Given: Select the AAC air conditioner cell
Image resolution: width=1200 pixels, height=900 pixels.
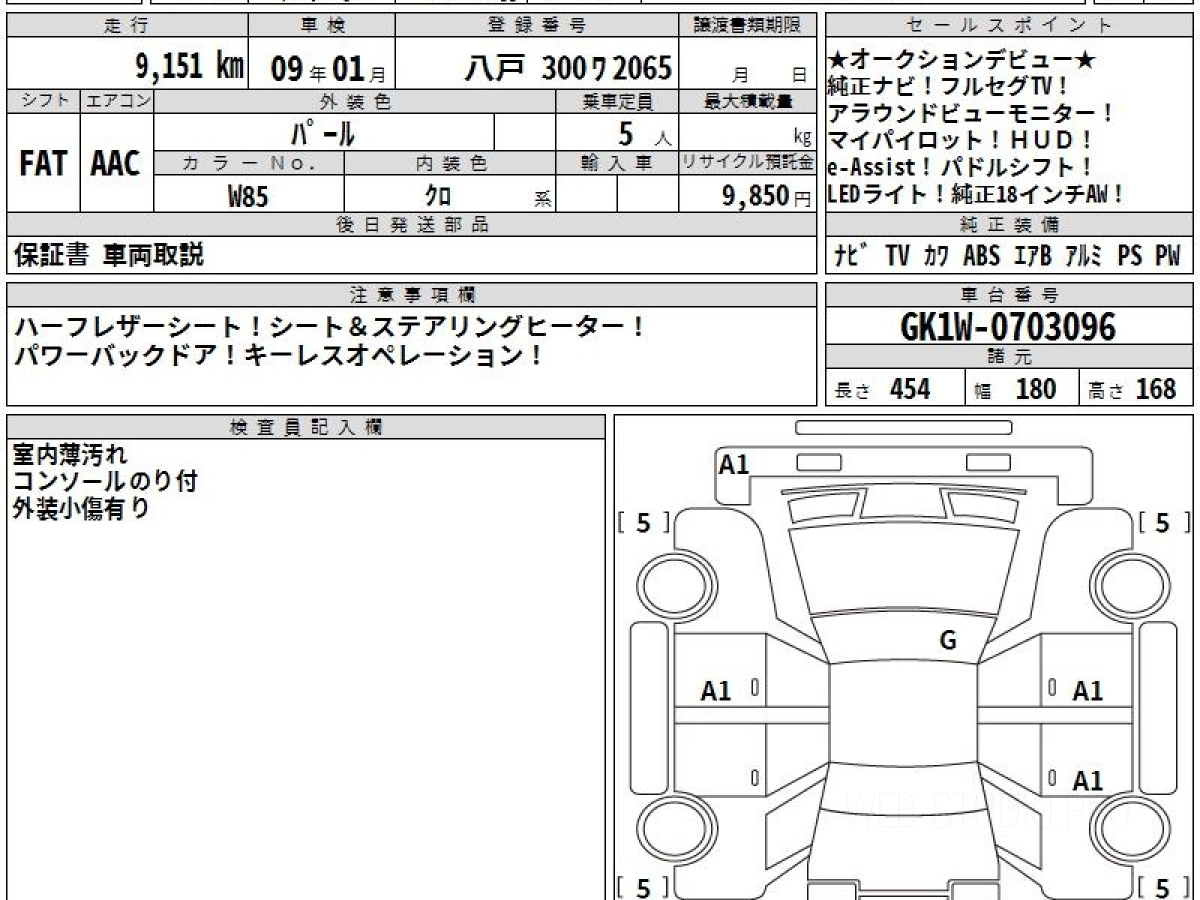Looking at the screenshot, I should [x=116, y=164].
